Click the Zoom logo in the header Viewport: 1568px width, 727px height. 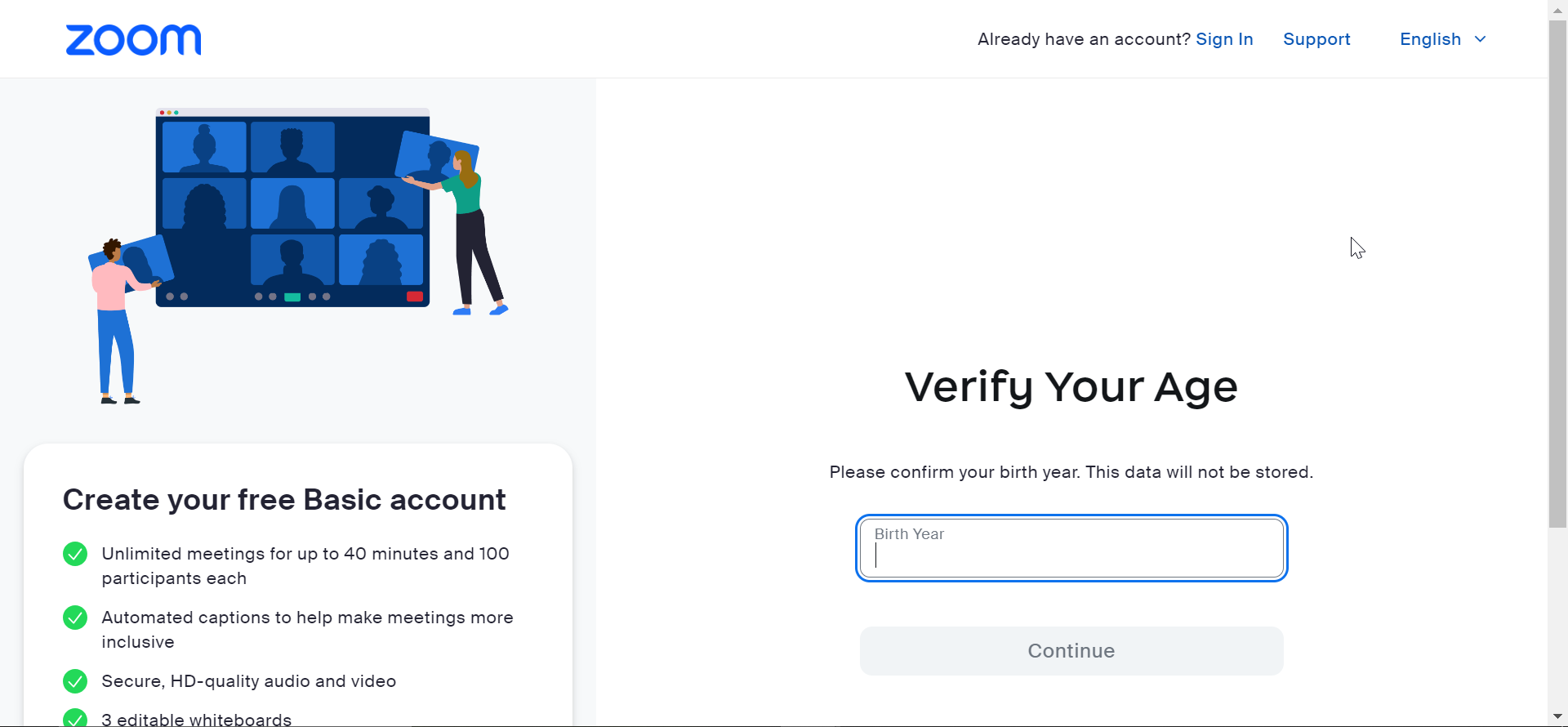click(x=133, y=39)
